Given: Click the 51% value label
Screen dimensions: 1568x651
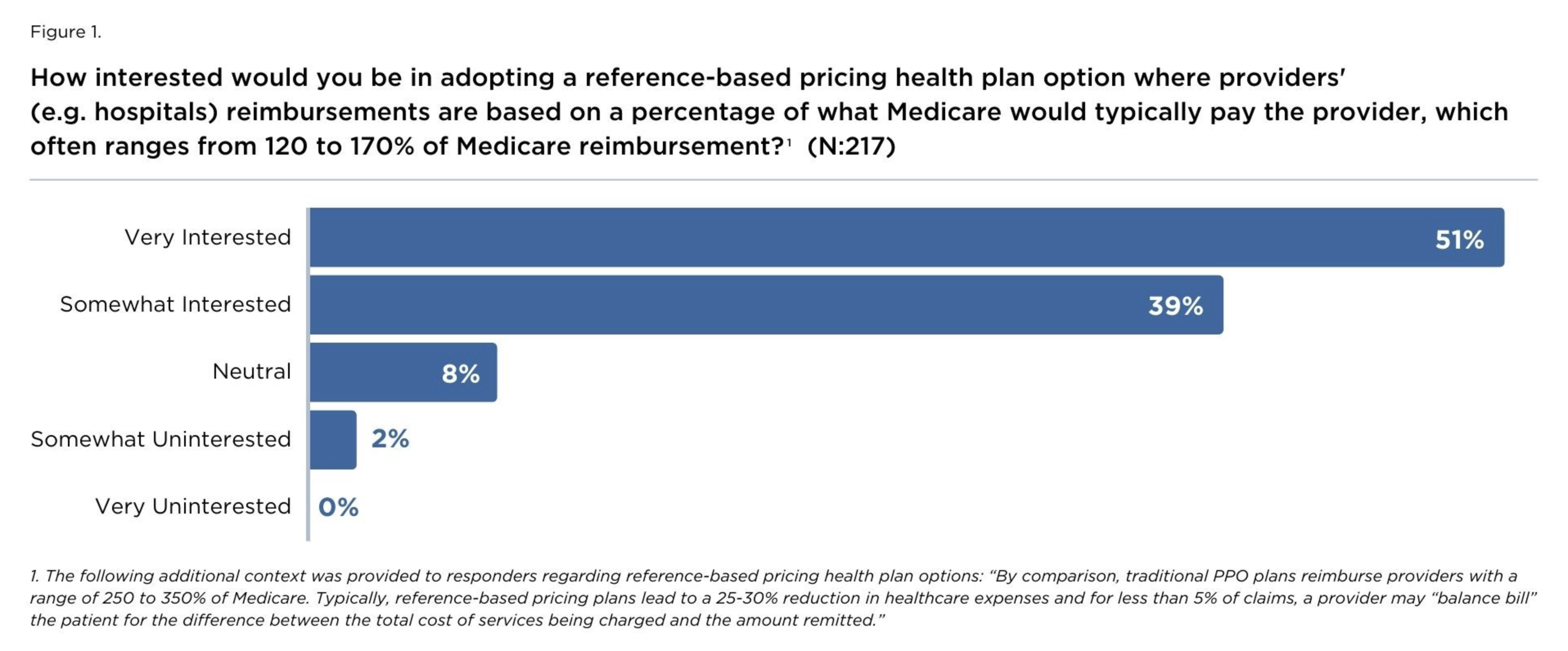Looking at the screenshot, I should (1459, 240).
